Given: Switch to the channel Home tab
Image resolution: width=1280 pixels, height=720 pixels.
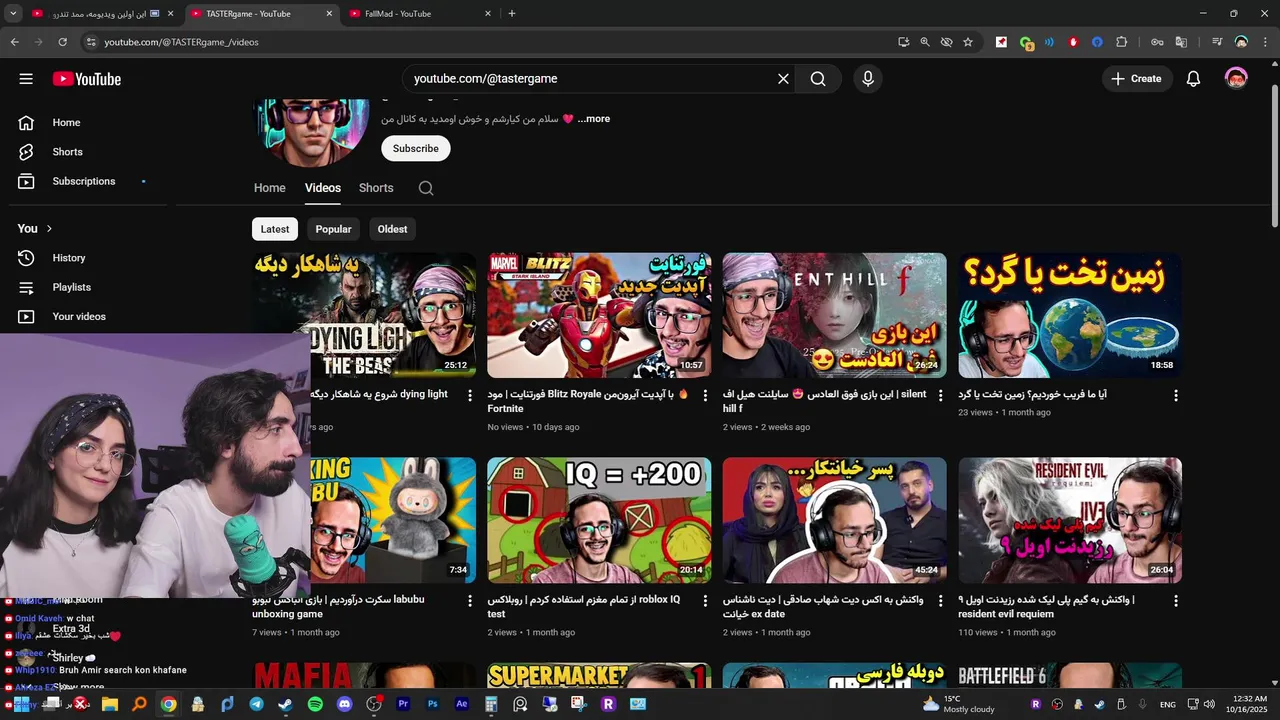Looking at the screenshot, I should [x=269, y=188].
